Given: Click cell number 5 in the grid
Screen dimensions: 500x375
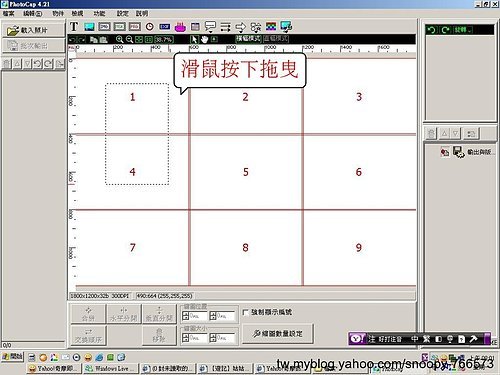Looking at the screenshot, I should pyautogui.click(x=246, y=172).
